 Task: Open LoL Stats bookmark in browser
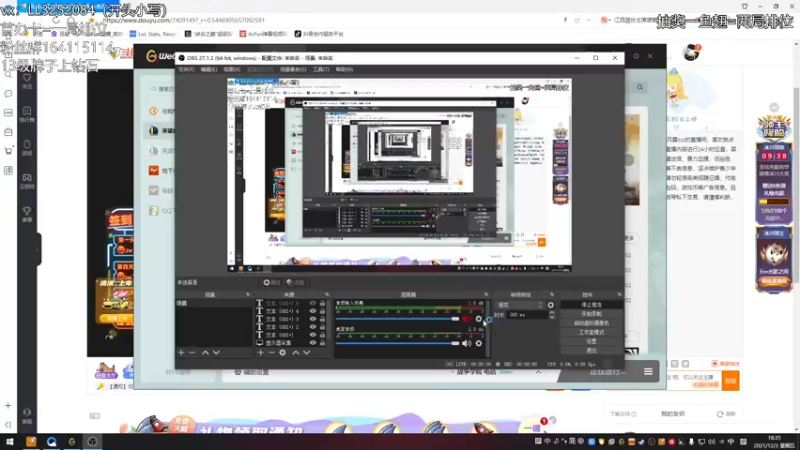(x=152, y=34)
